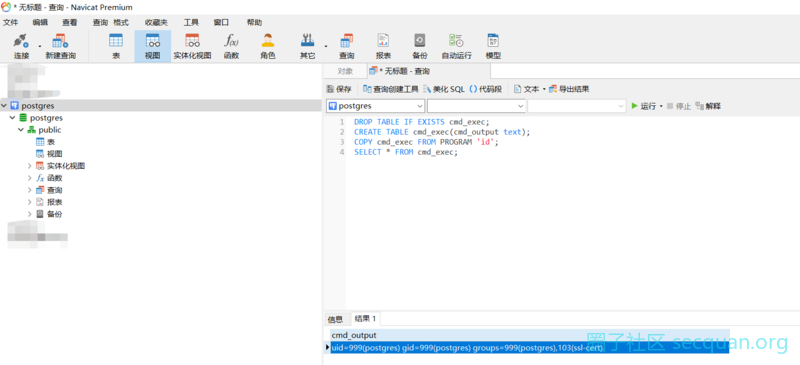Image resolution: width=800 pixels, height=365 pixels.
Task: Click the COPY cmd_exec FROM PROGRAM line
Action: (426, 142)
